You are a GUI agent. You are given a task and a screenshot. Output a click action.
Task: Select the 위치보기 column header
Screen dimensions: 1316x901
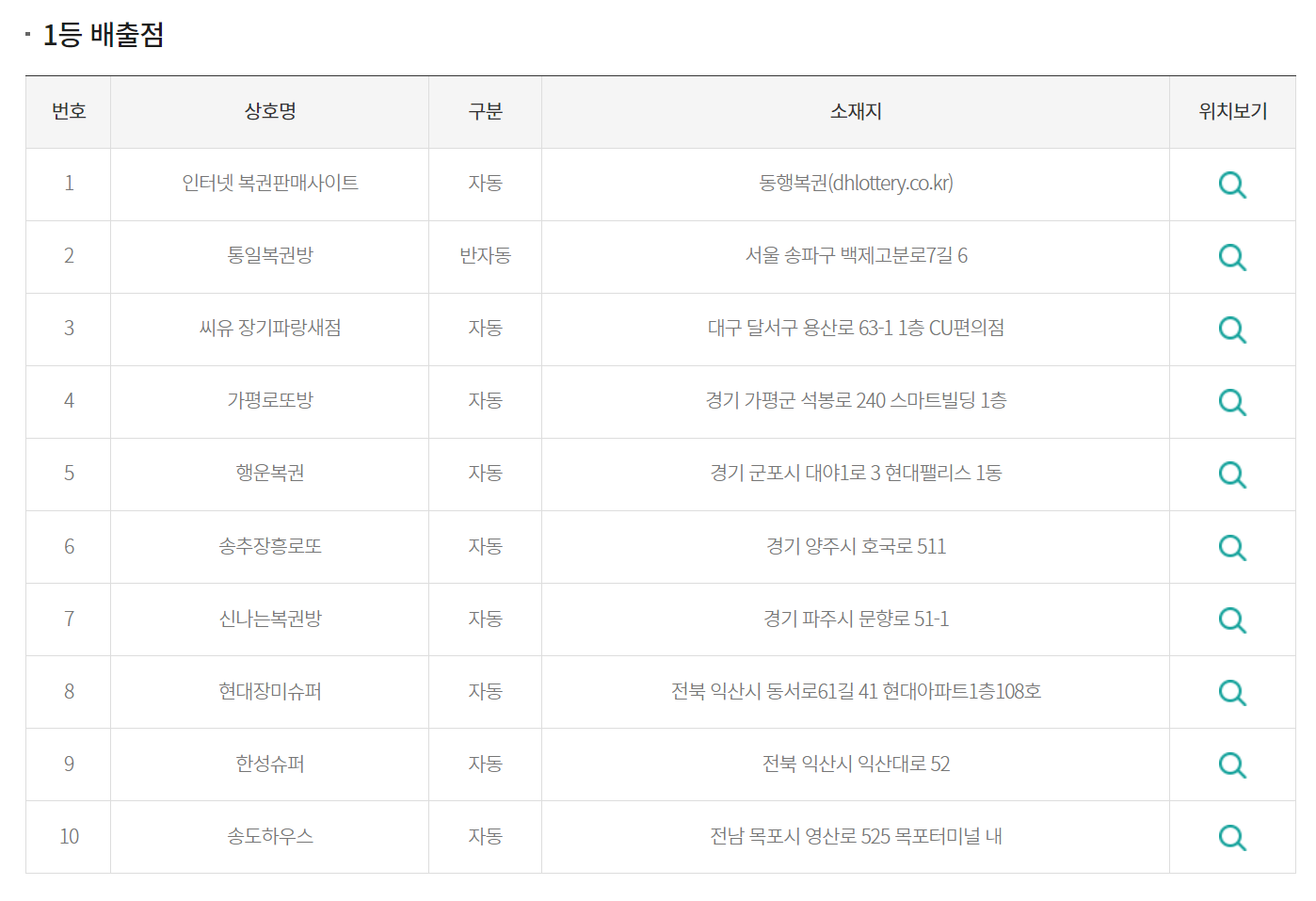[1231, 111]
